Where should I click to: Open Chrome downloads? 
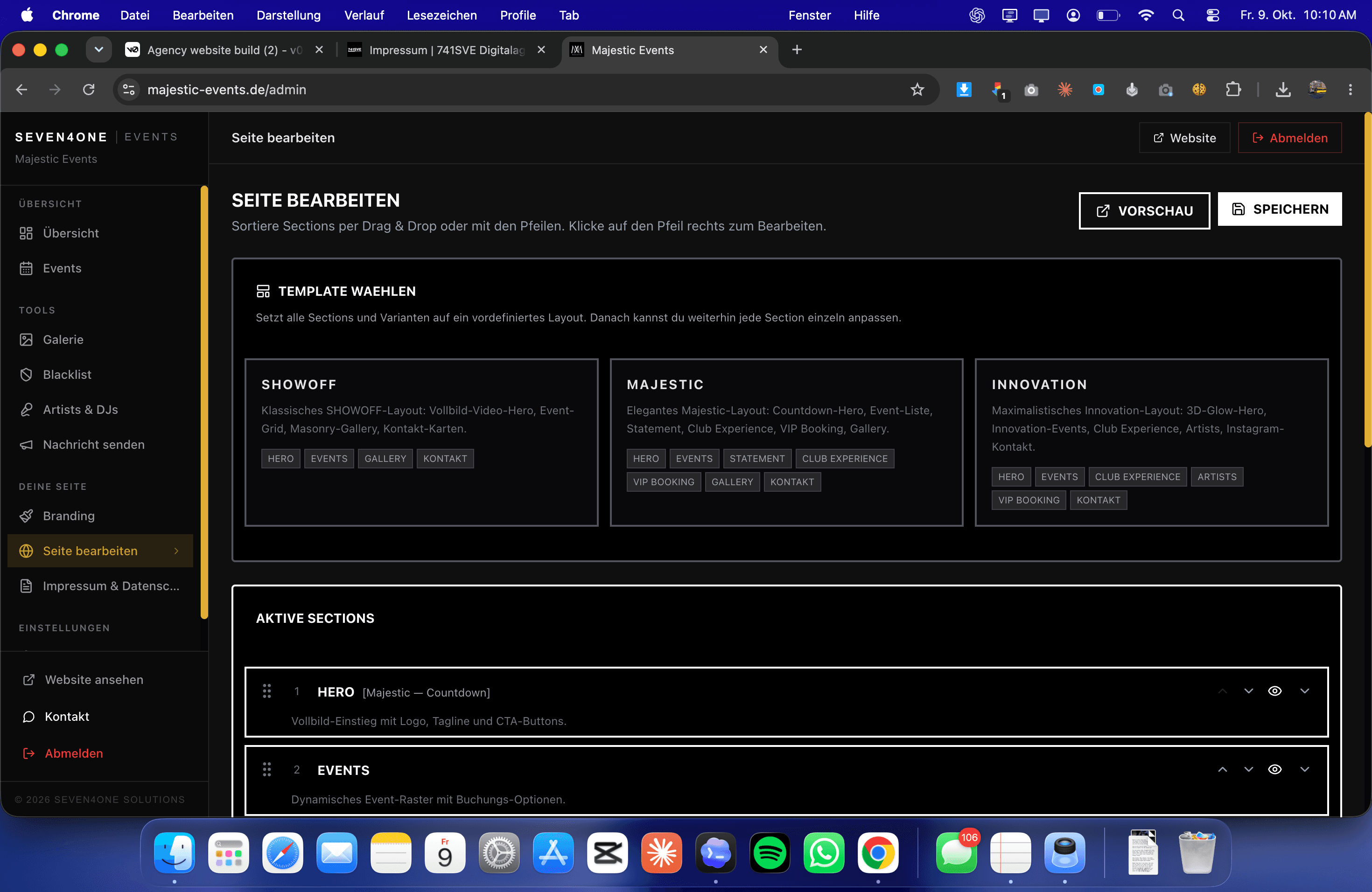(1283, 89)
